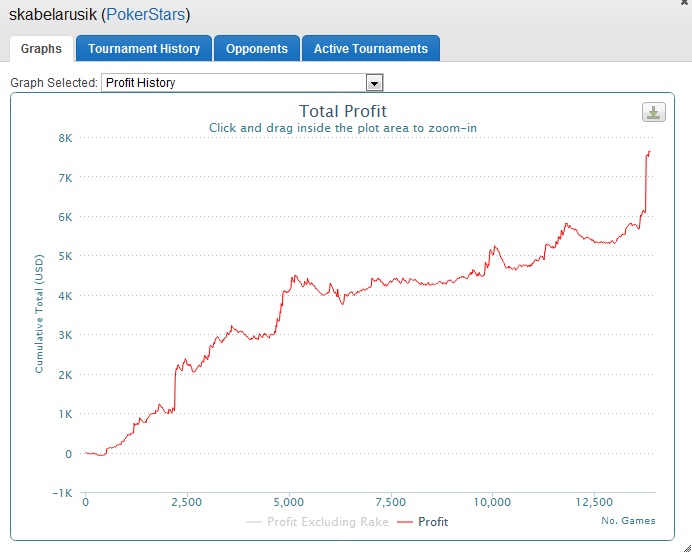Download the Total Profit chart
The height and width of the screenshot is (558, 692).
point(654,112)
